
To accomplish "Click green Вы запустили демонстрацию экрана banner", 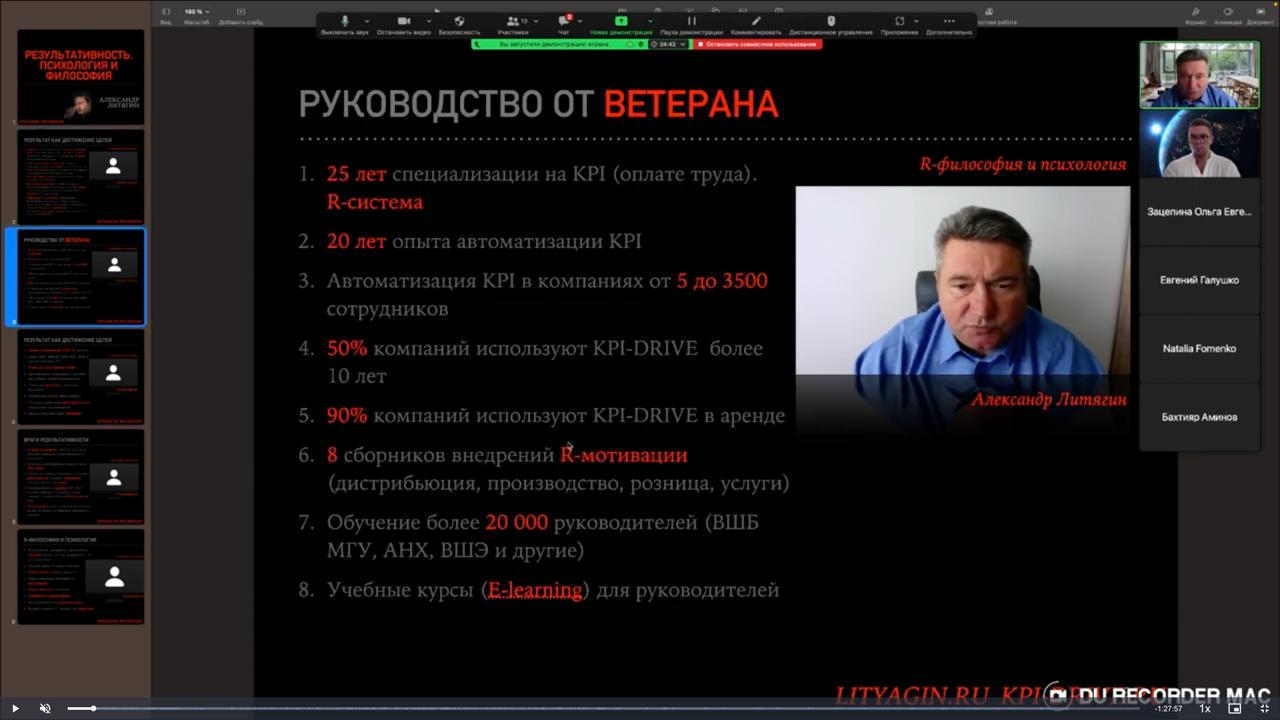I will click(x=553, y=45).
